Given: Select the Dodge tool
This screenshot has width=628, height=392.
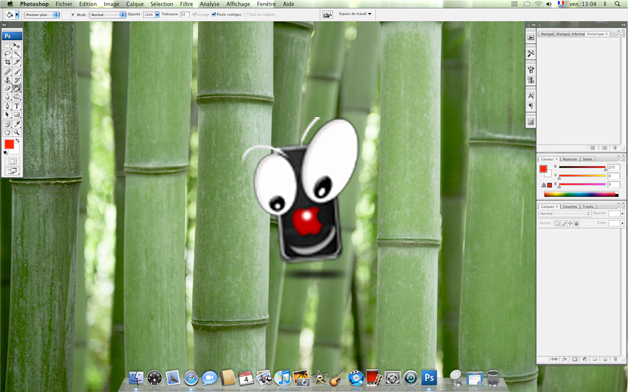Looking at the screenshot, I should (17, 97).
